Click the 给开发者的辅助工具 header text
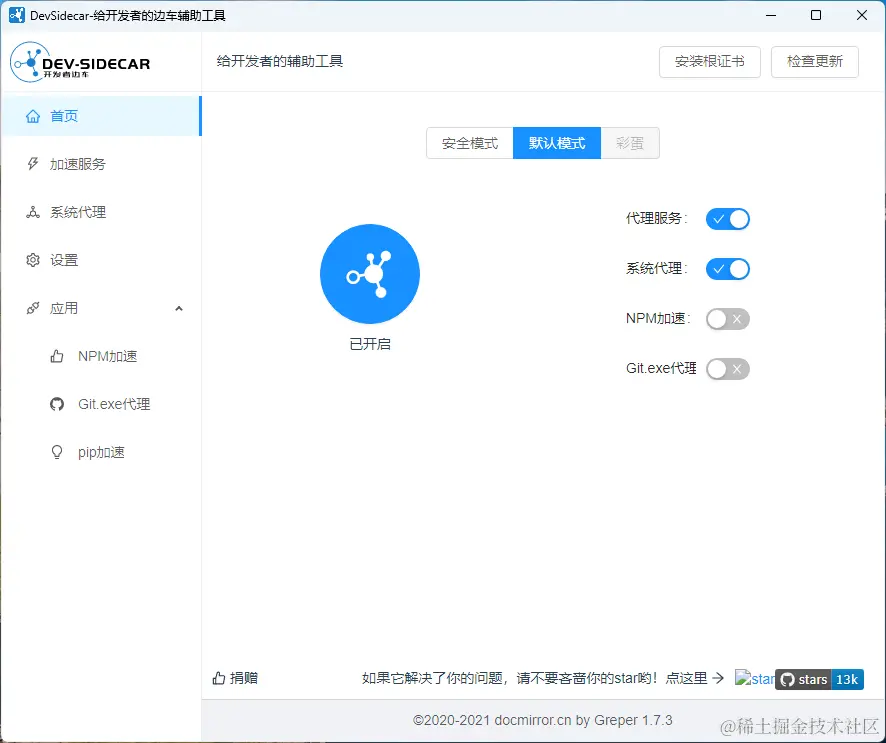886x743 pixels. coord(280,61)
